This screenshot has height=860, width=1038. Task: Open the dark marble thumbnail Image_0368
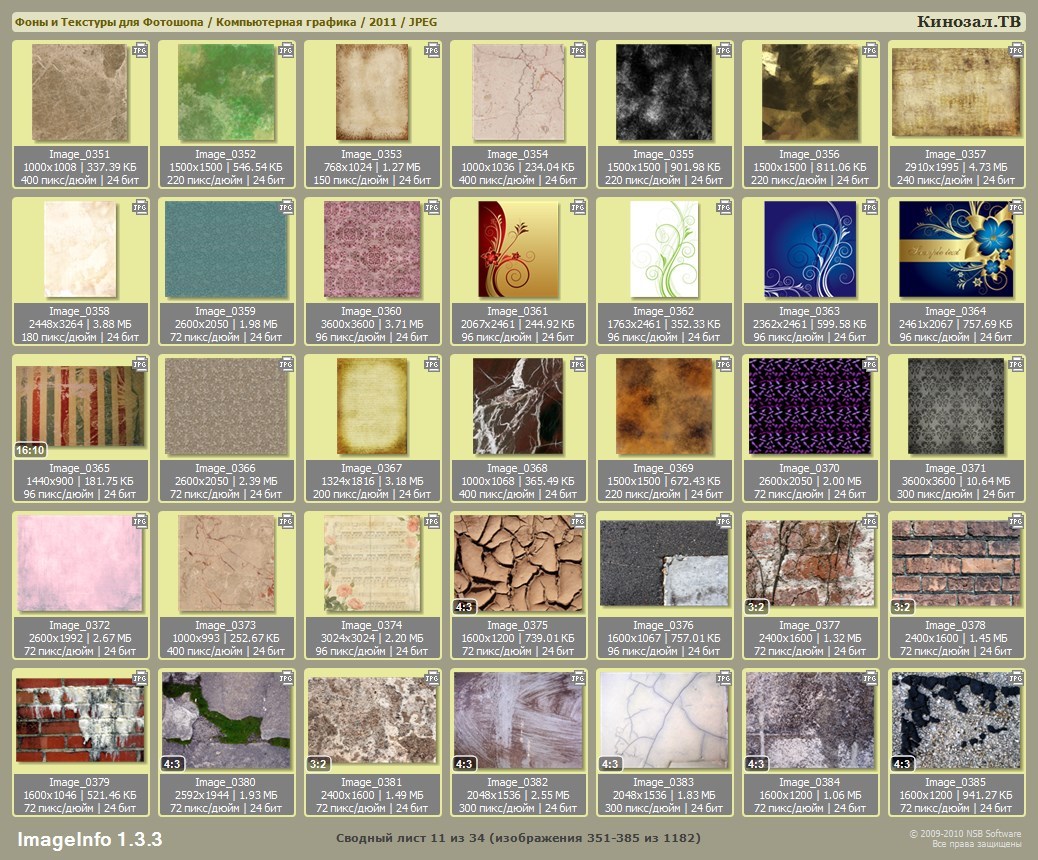518,406
